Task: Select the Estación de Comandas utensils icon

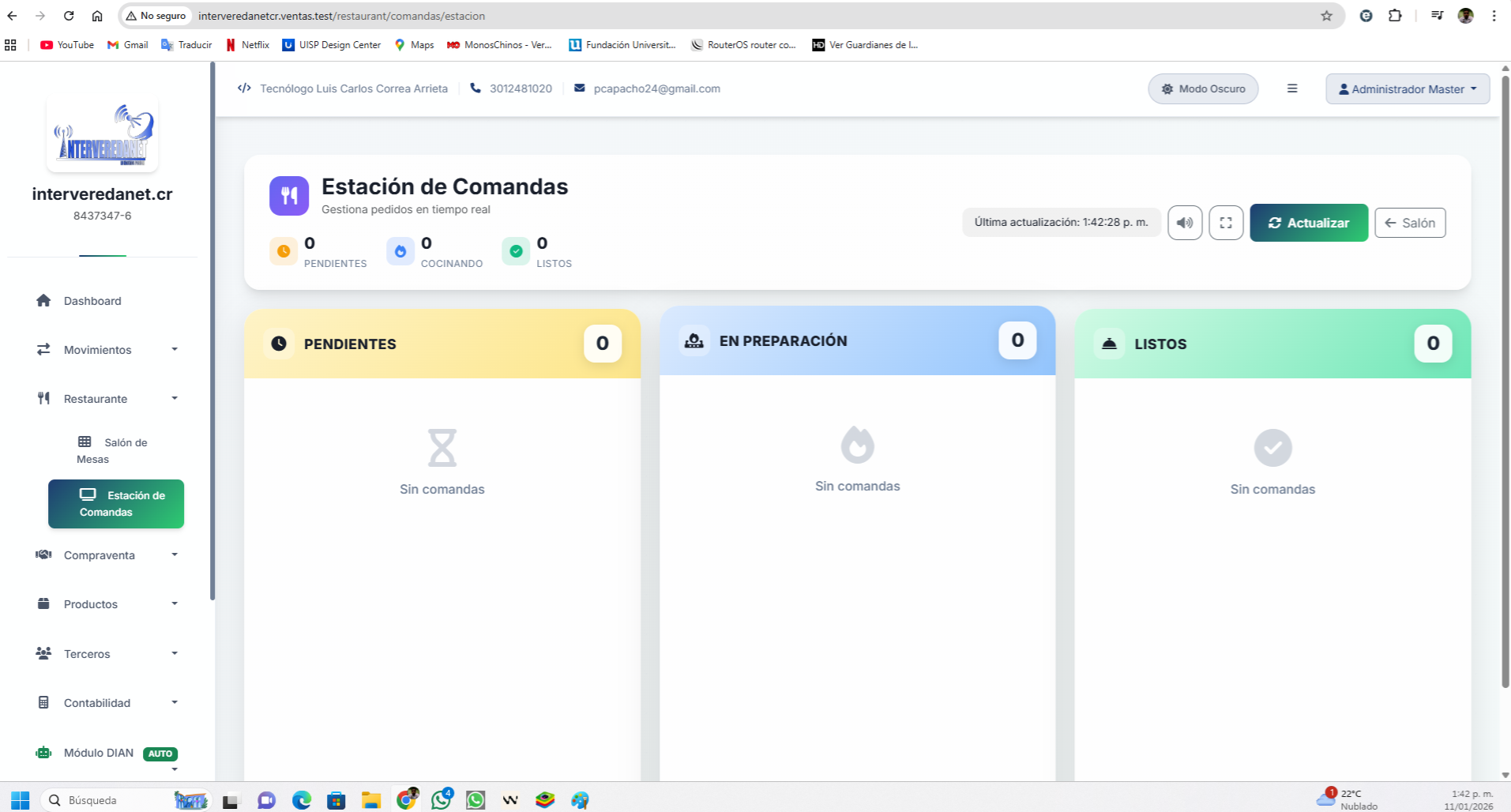Action: 289,195
